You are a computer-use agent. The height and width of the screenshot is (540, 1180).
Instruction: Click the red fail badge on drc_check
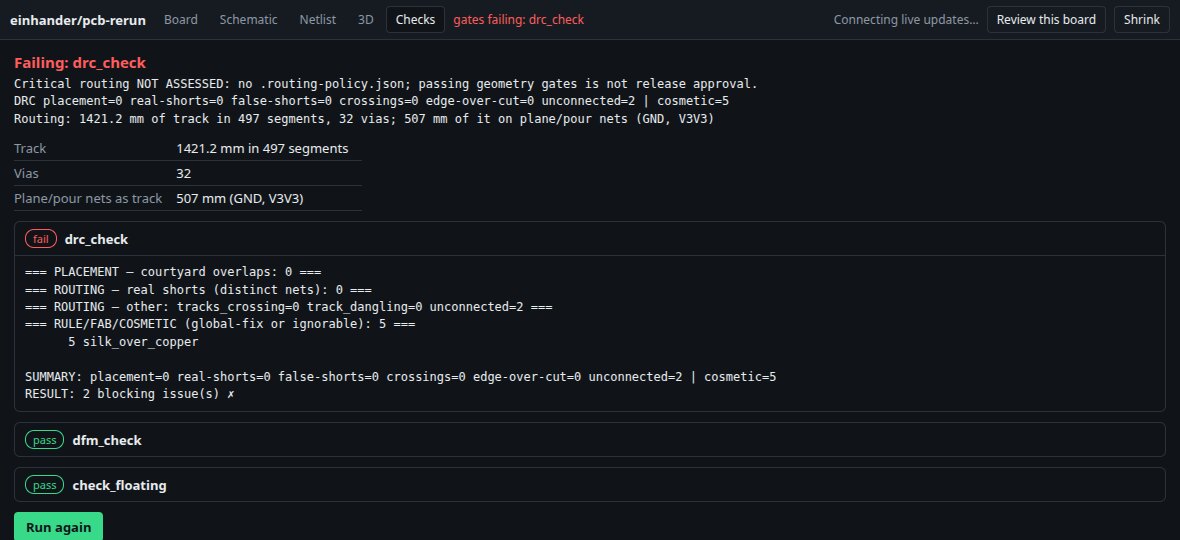[x=41, y=239]
